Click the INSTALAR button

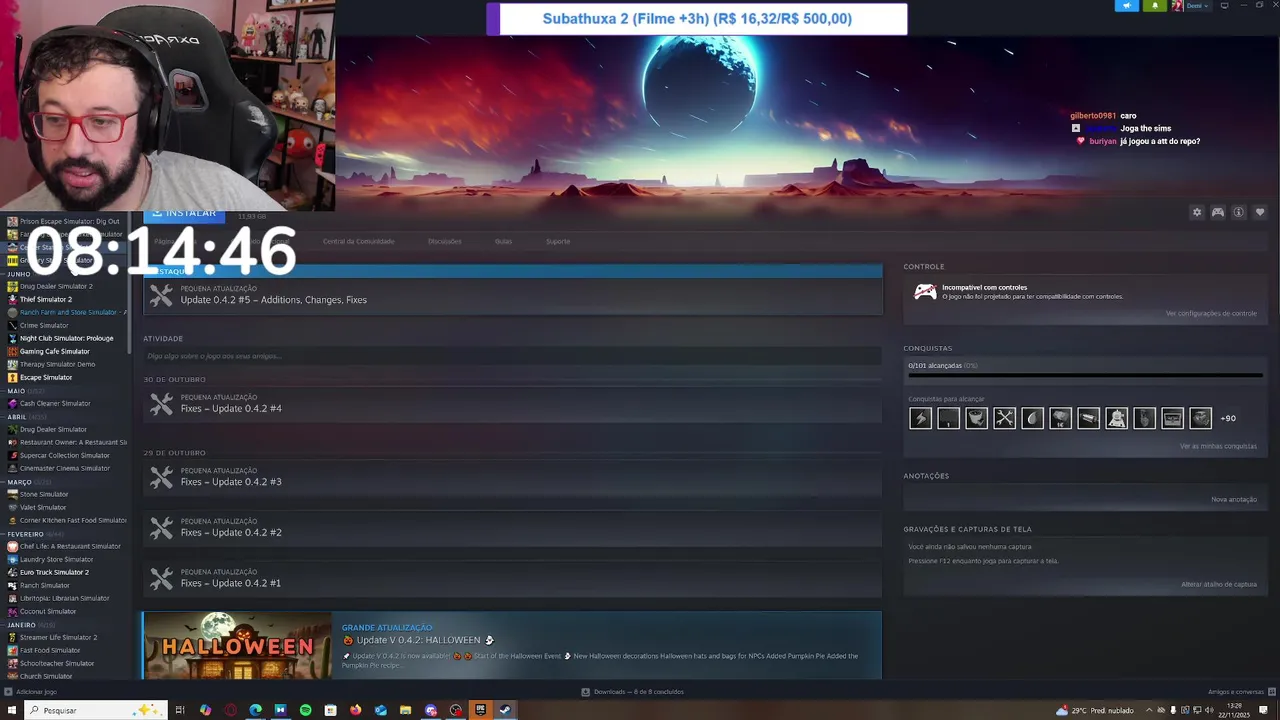(184, 214)
